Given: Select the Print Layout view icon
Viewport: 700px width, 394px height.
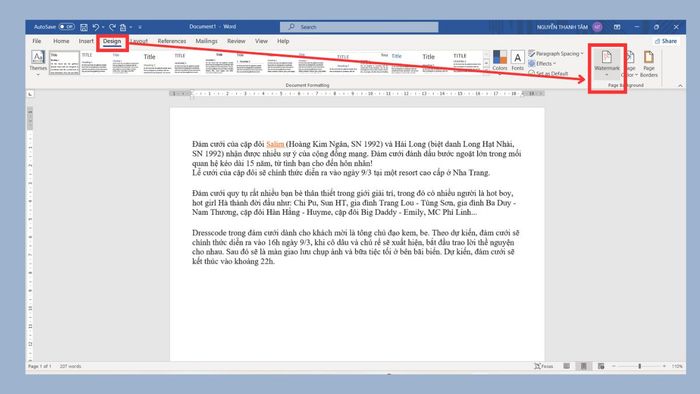Looking at the screenshot, I should (x=583, y=366).
